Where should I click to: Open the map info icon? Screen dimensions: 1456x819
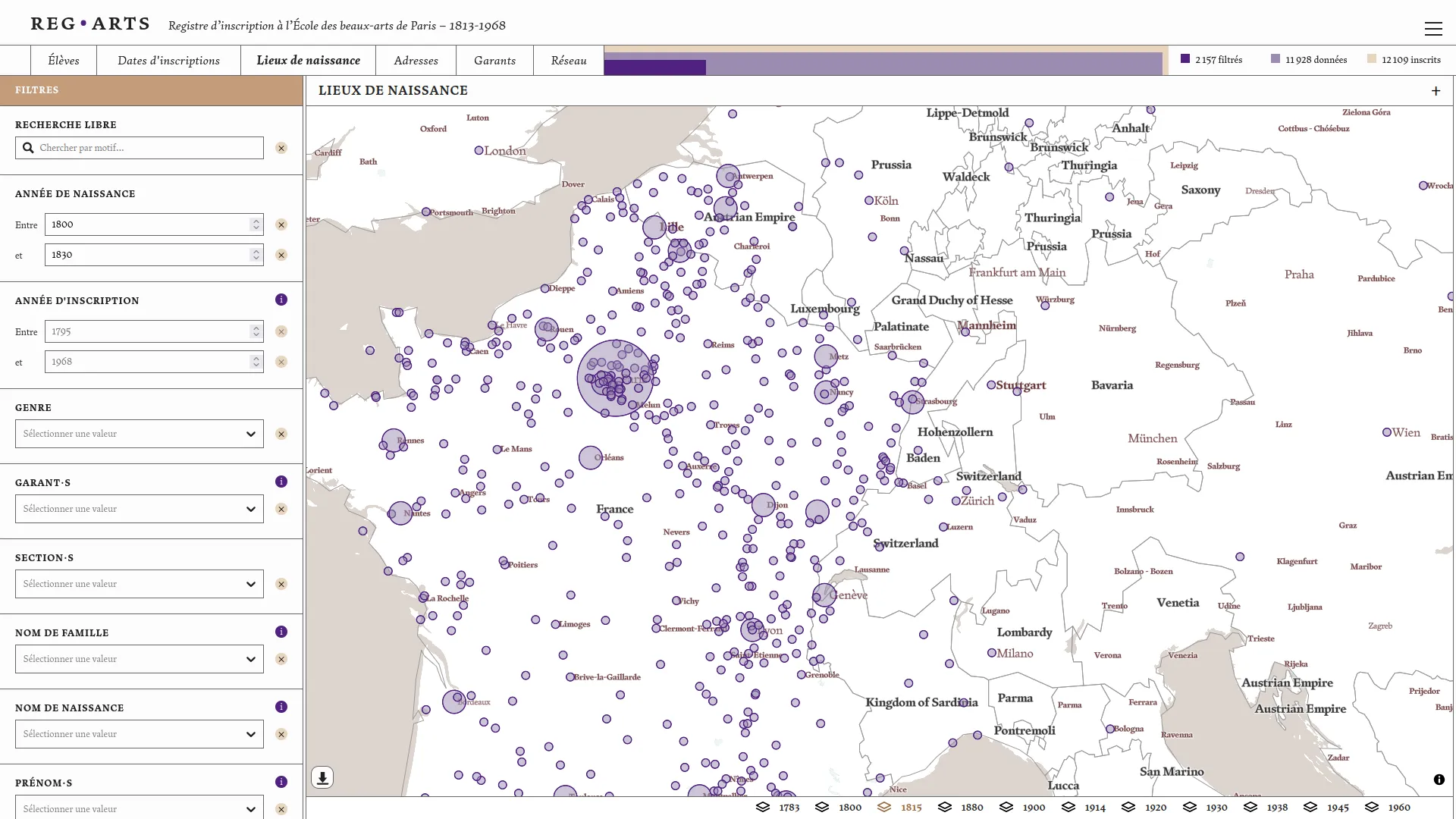(1439, 780)
